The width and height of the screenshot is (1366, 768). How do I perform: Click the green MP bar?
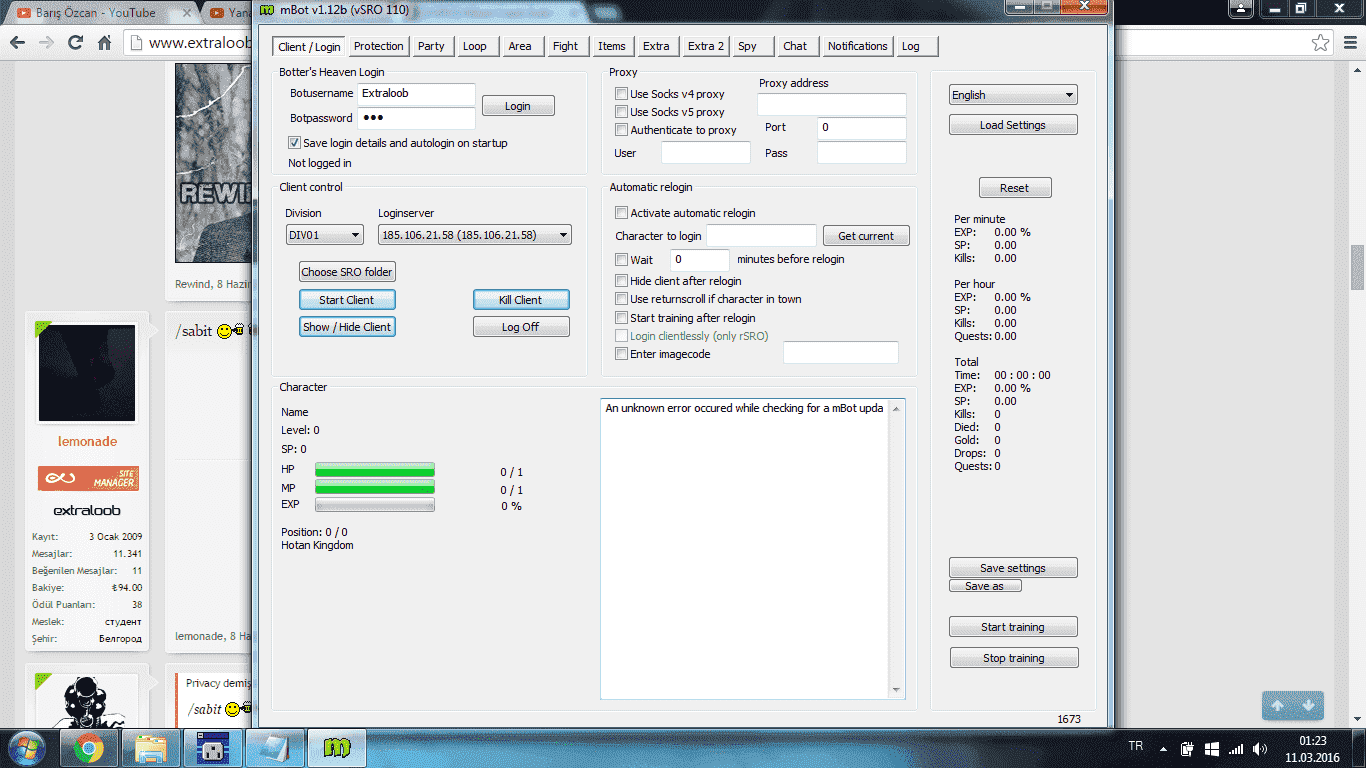(375, 487)
